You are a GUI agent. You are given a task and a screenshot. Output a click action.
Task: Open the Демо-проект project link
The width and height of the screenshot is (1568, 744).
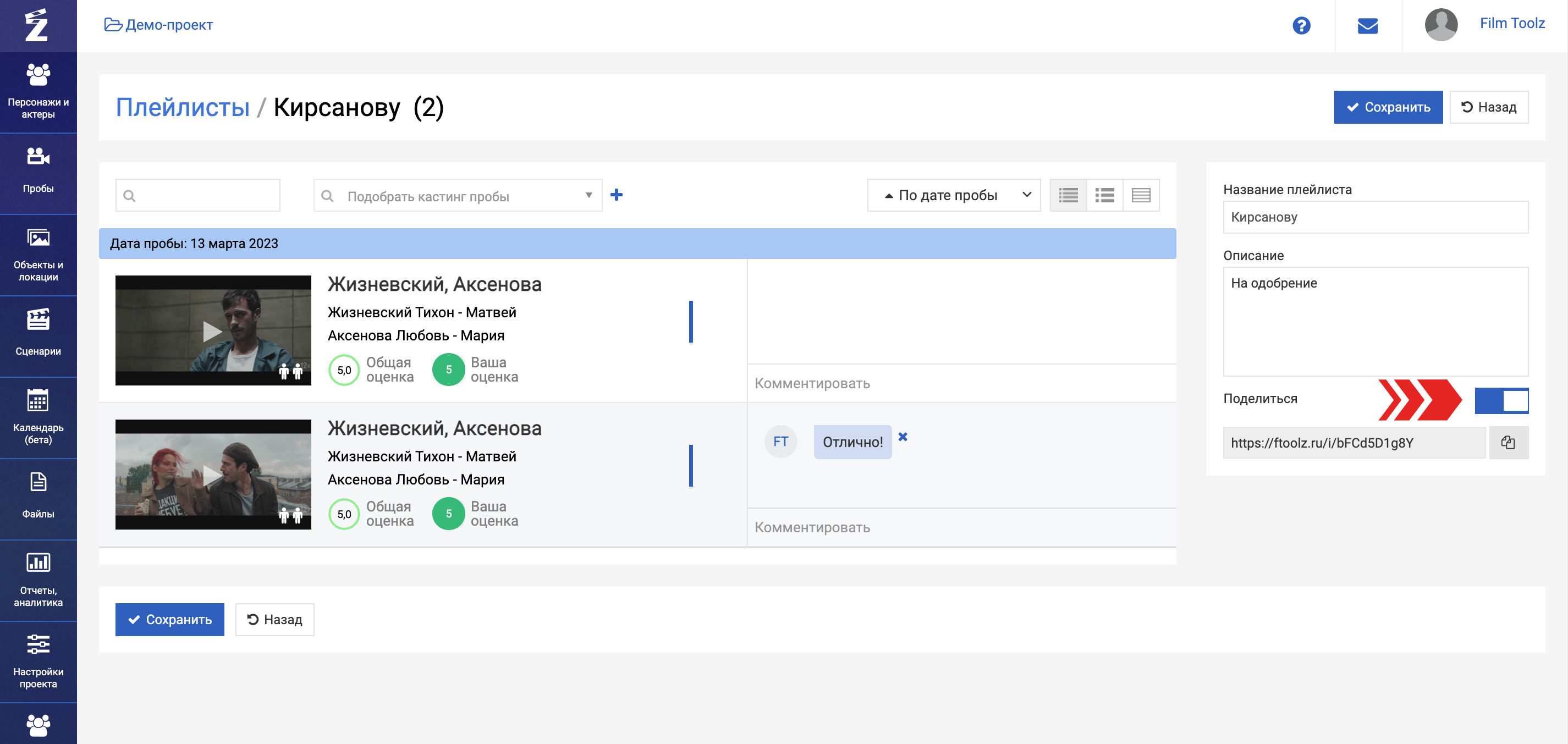pyautogui.click(x=159, y=25)
